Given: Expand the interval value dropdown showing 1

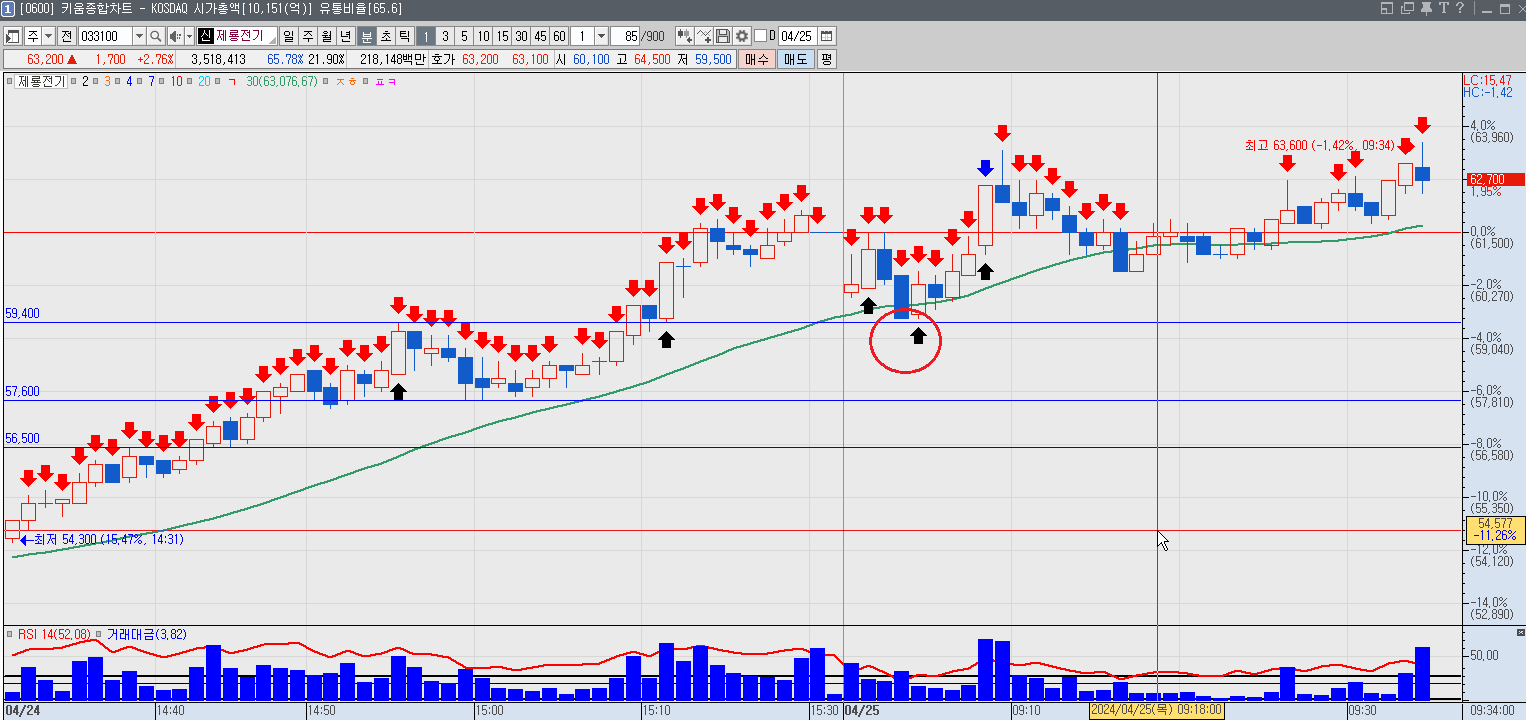Looking at the screenshot, I should [601, 36].
